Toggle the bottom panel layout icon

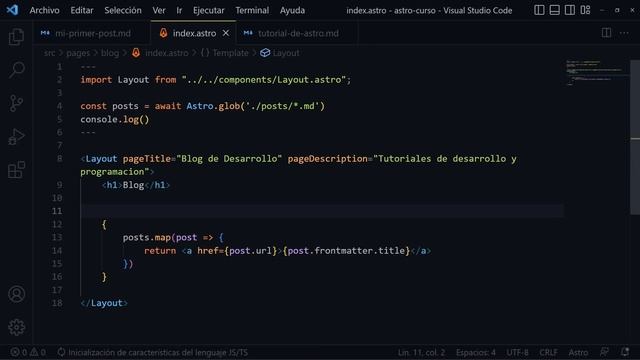coord(554,10)
